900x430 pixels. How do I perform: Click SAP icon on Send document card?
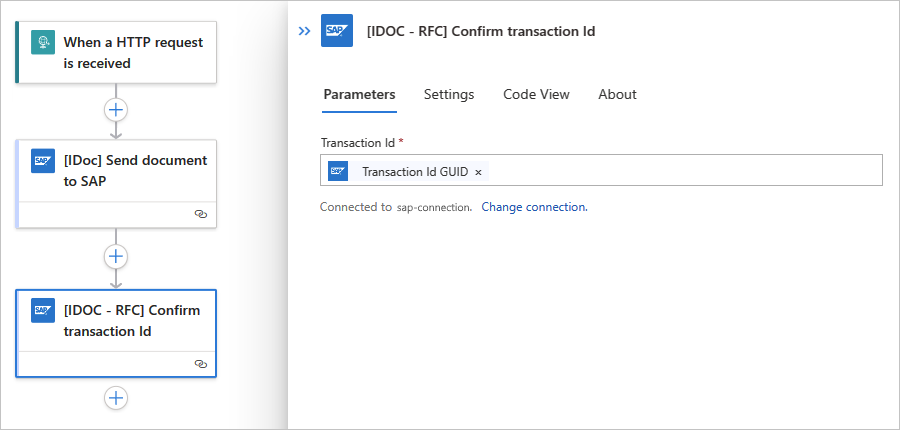coord(43,161)
